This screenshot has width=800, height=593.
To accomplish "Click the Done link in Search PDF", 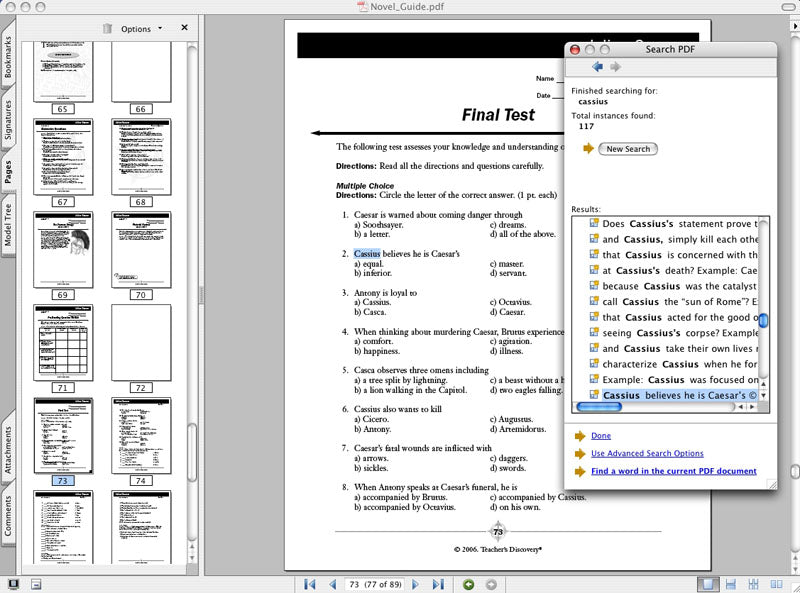I will [600, 436].
